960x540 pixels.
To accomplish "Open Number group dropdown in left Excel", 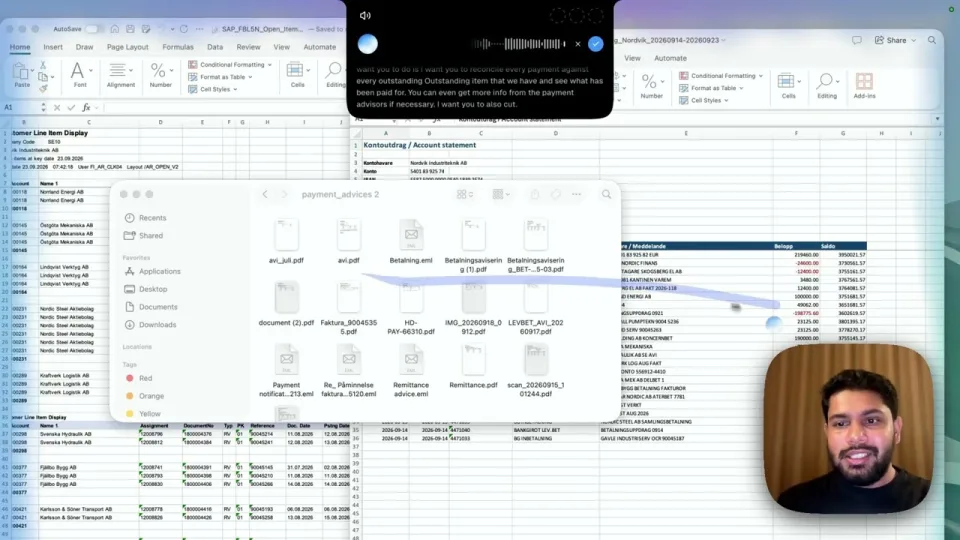I will coord(160,75).
